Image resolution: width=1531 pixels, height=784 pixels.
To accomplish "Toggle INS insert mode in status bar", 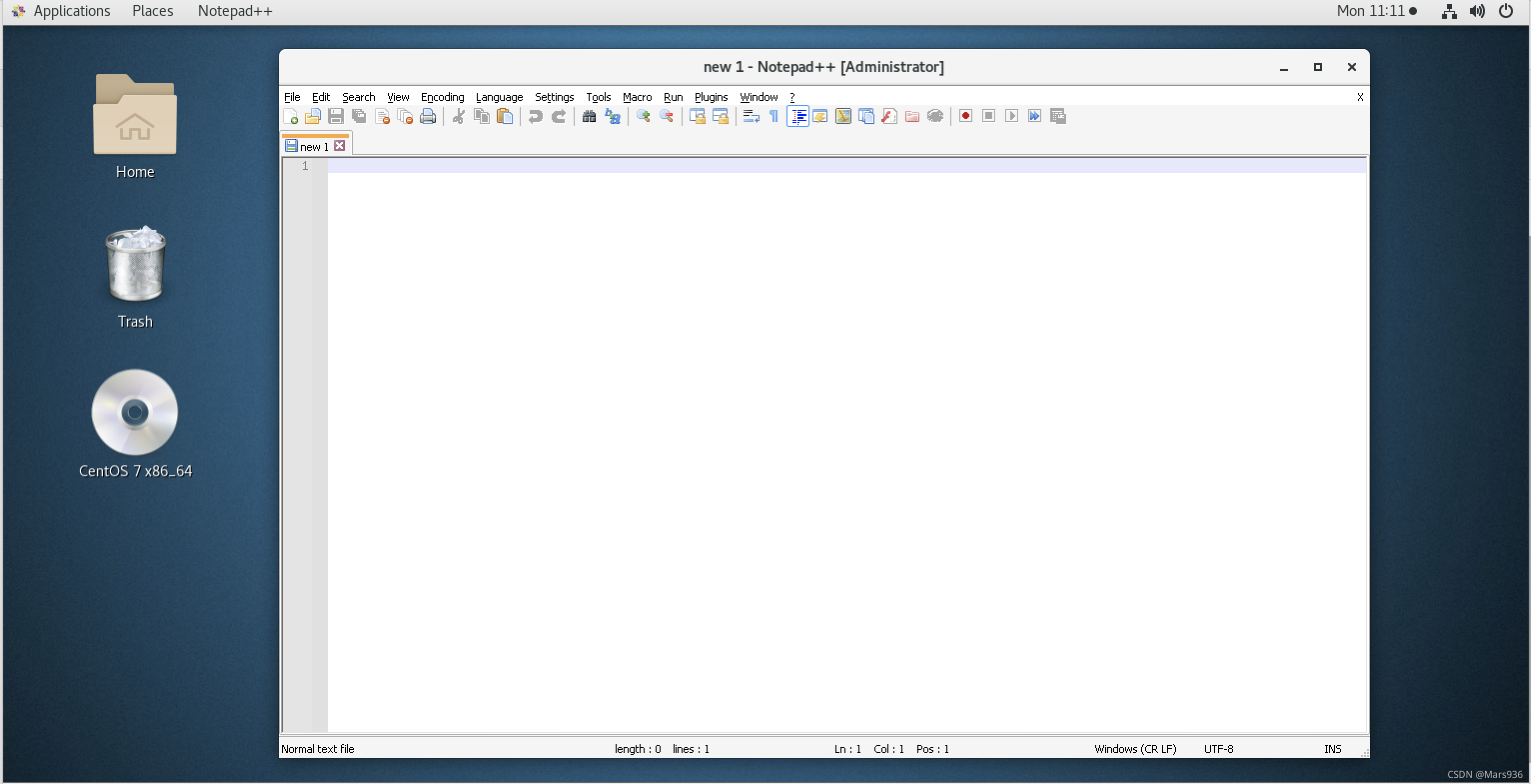I will tap(1333, 749).
